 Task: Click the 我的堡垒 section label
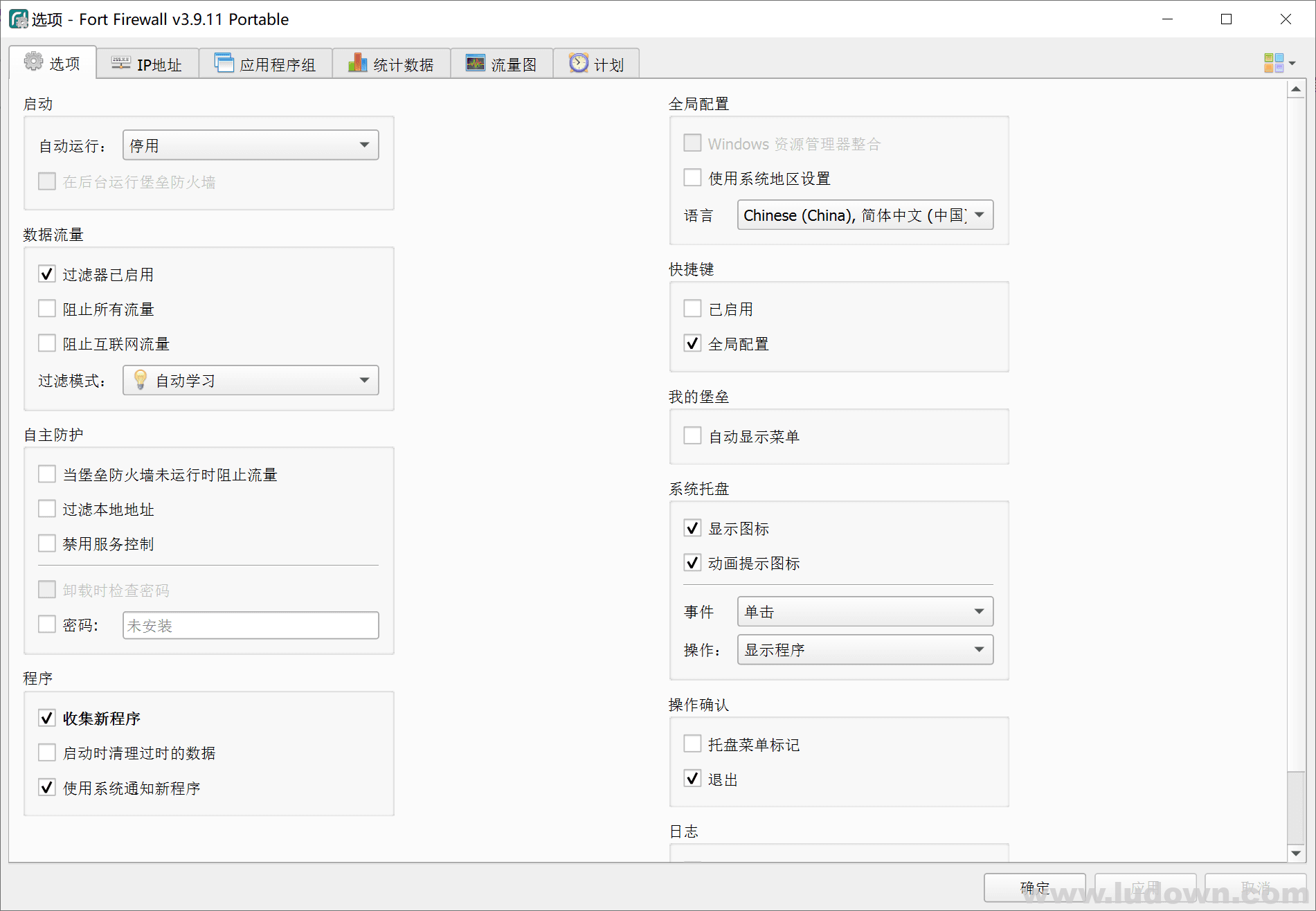point(698,397)
